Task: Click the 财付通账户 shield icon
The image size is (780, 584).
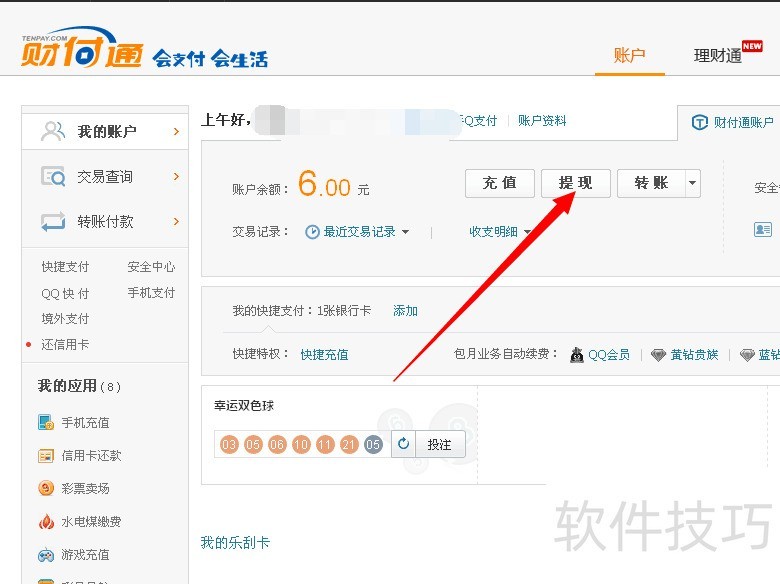Action: [700, 122]
